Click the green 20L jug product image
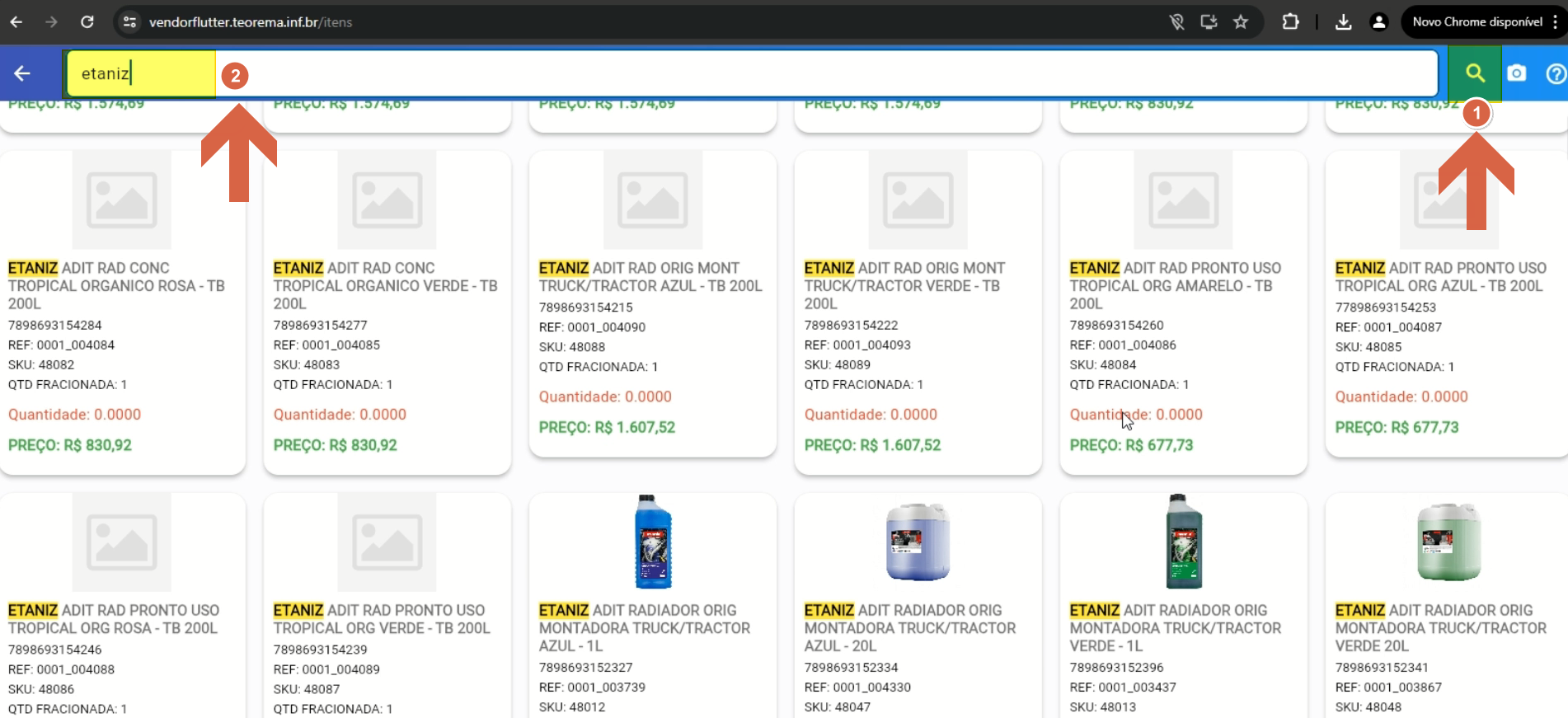Screen dimensions: 1568x718 pyautogui.click(x=1449, y=542)
